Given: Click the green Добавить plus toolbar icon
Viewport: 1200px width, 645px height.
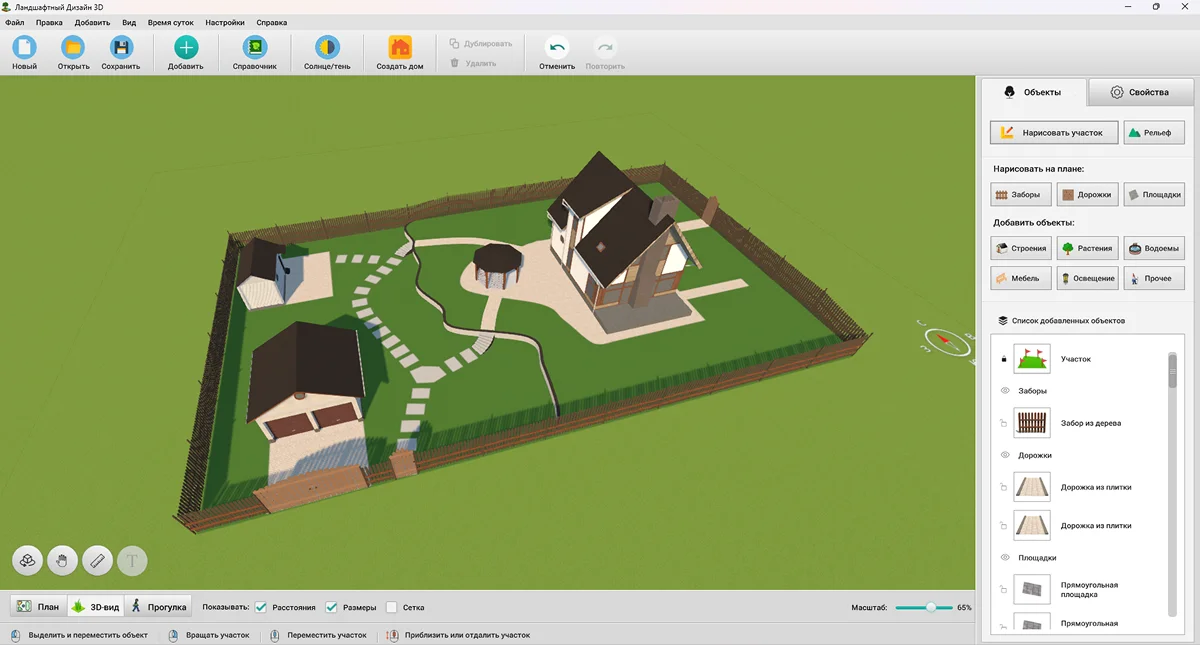Looking at the screenshot, I should tap(186, 47).
